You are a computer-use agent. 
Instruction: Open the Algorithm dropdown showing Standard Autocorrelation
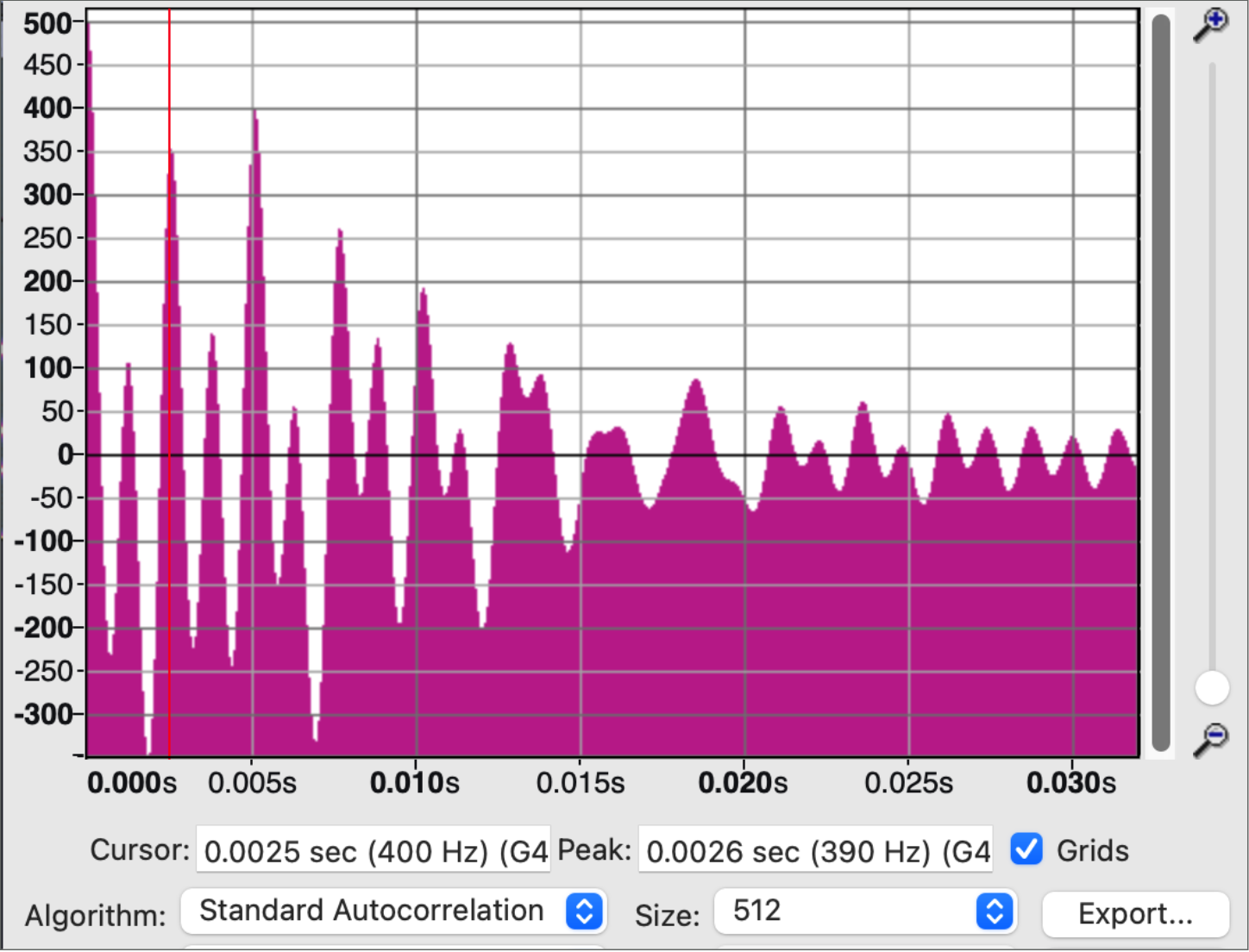coord(394,911)
